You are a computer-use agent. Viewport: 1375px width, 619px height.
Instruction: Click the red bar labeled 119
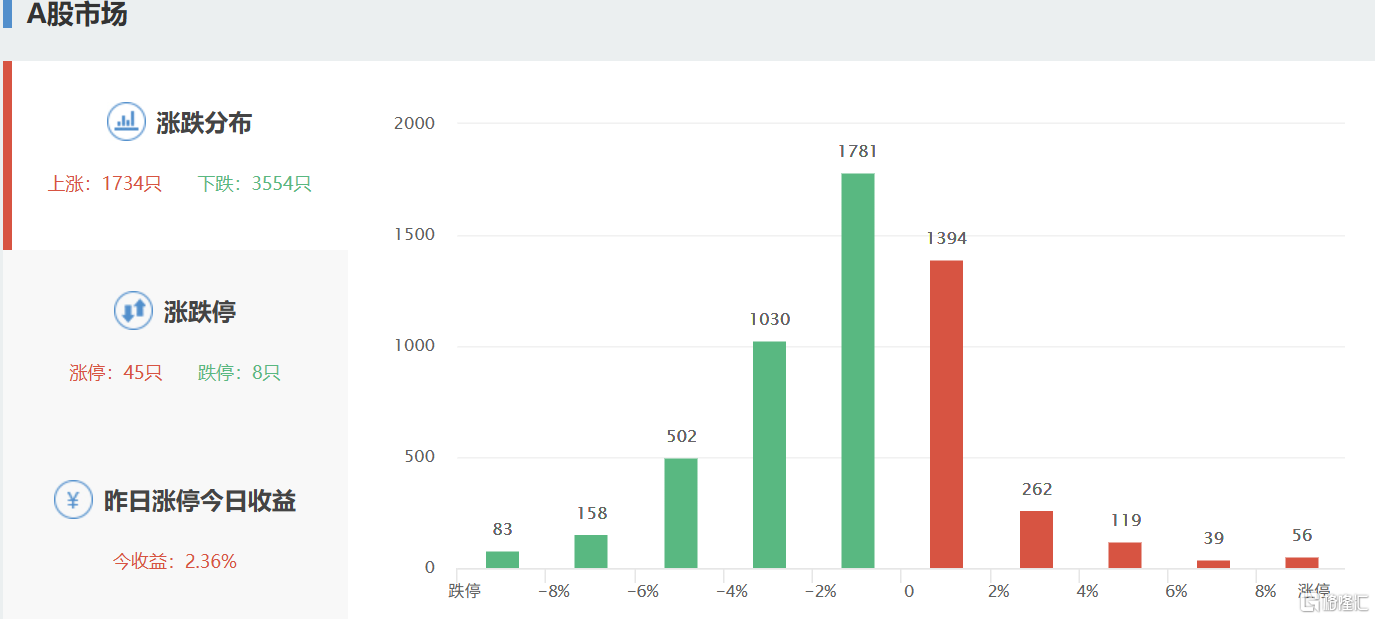[1124, 555]
